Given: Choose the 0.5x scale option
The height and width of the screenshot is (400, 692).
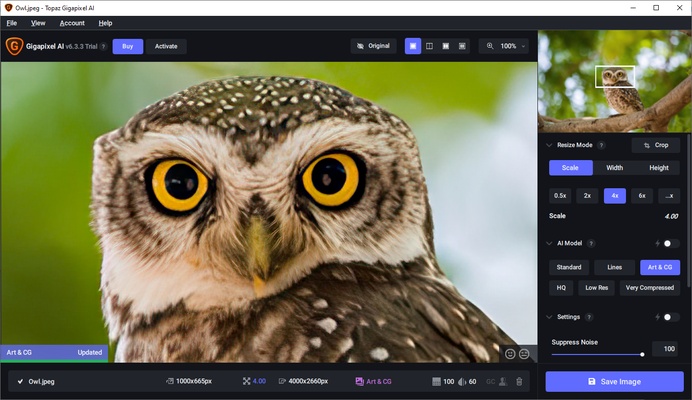Looking at the screenshot, I should pos(560,196).
